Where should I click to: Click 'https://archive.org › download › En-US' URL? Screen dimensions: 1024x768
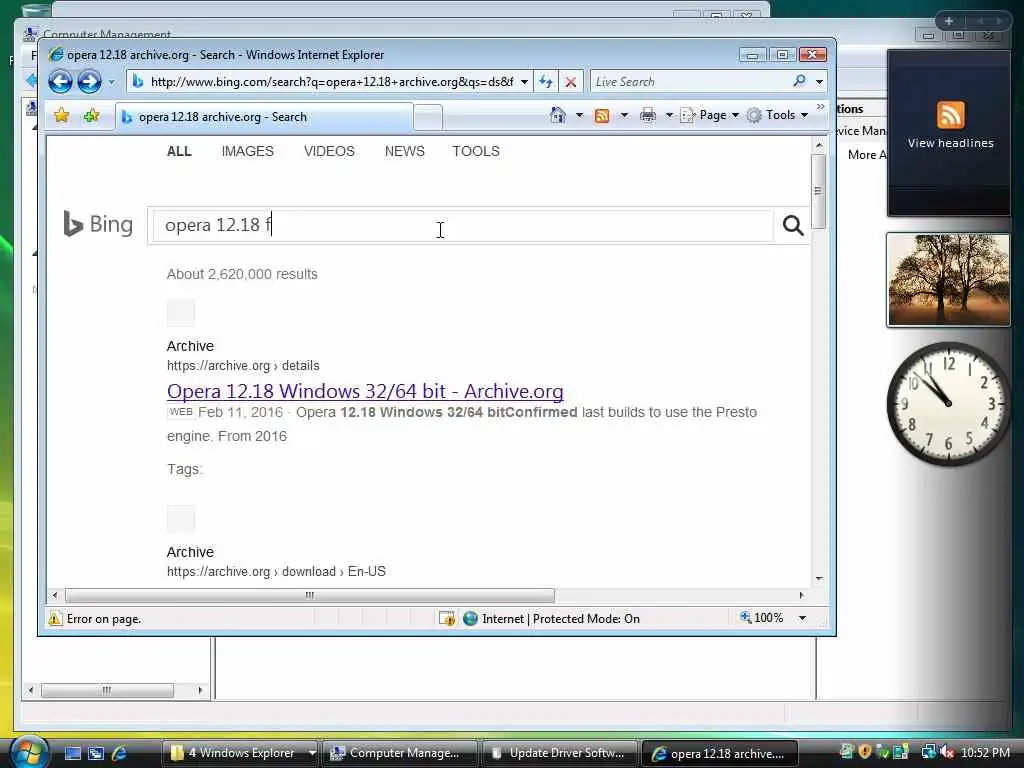[x=276, y=571]
